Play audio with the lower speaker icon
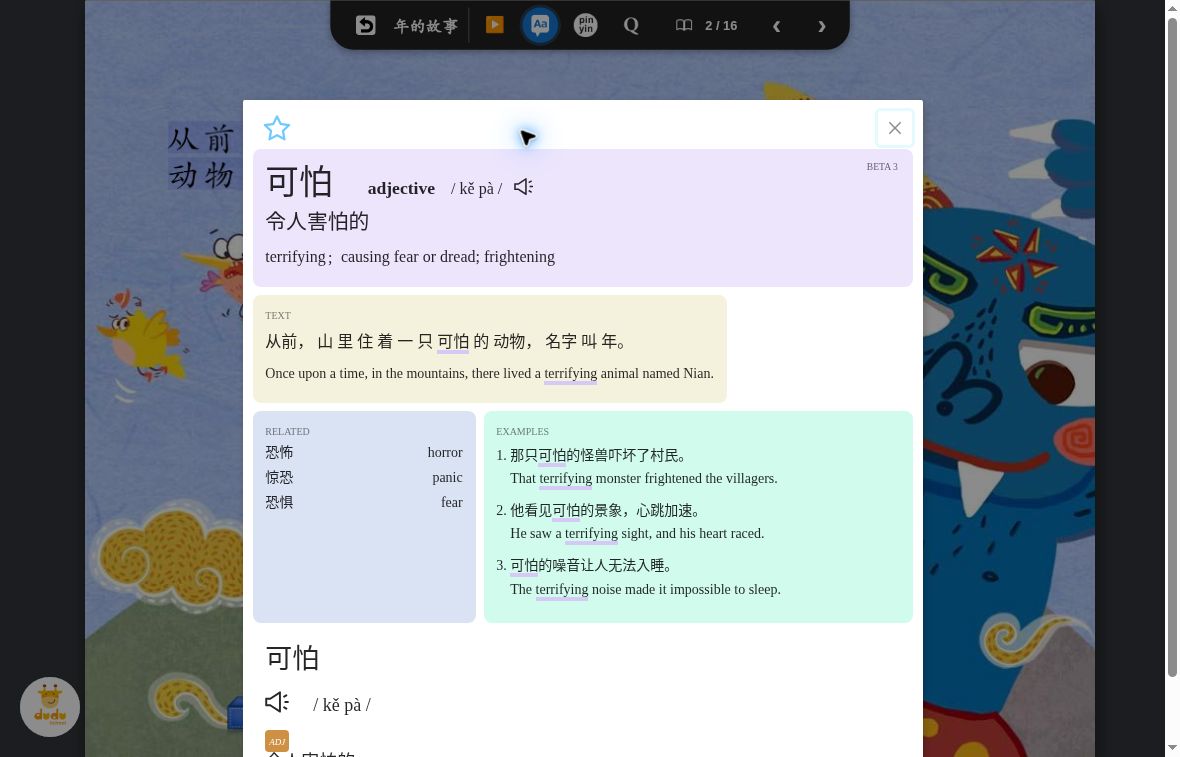 pyautogui.click(x=277, y=702)
